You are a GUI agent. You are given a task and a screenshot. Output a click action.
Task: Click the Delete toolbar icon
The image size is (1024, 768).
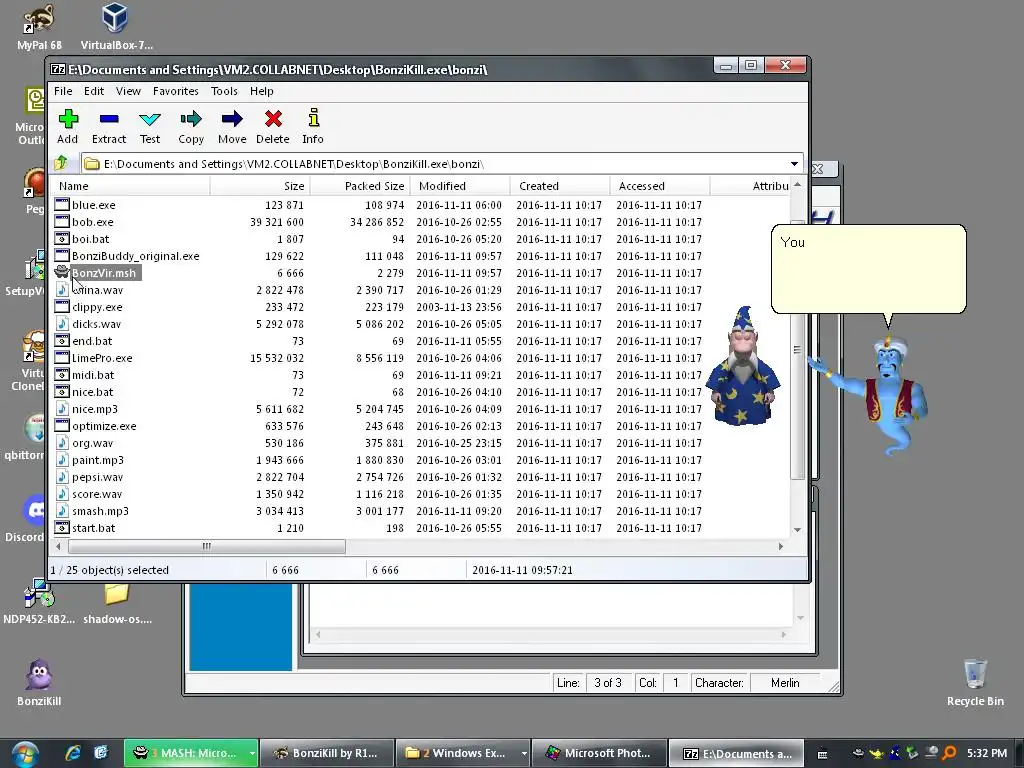tap(273, 119)
